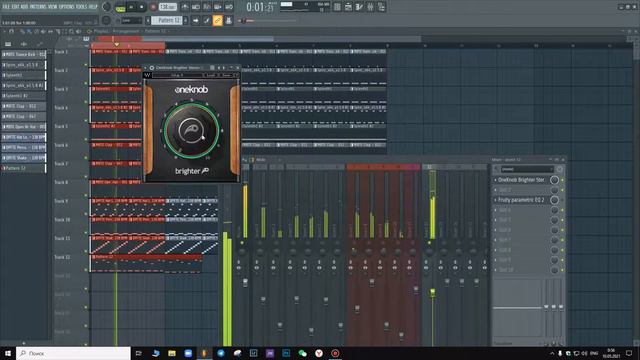Click the song time display 0:01

click(x=260, y=7)
